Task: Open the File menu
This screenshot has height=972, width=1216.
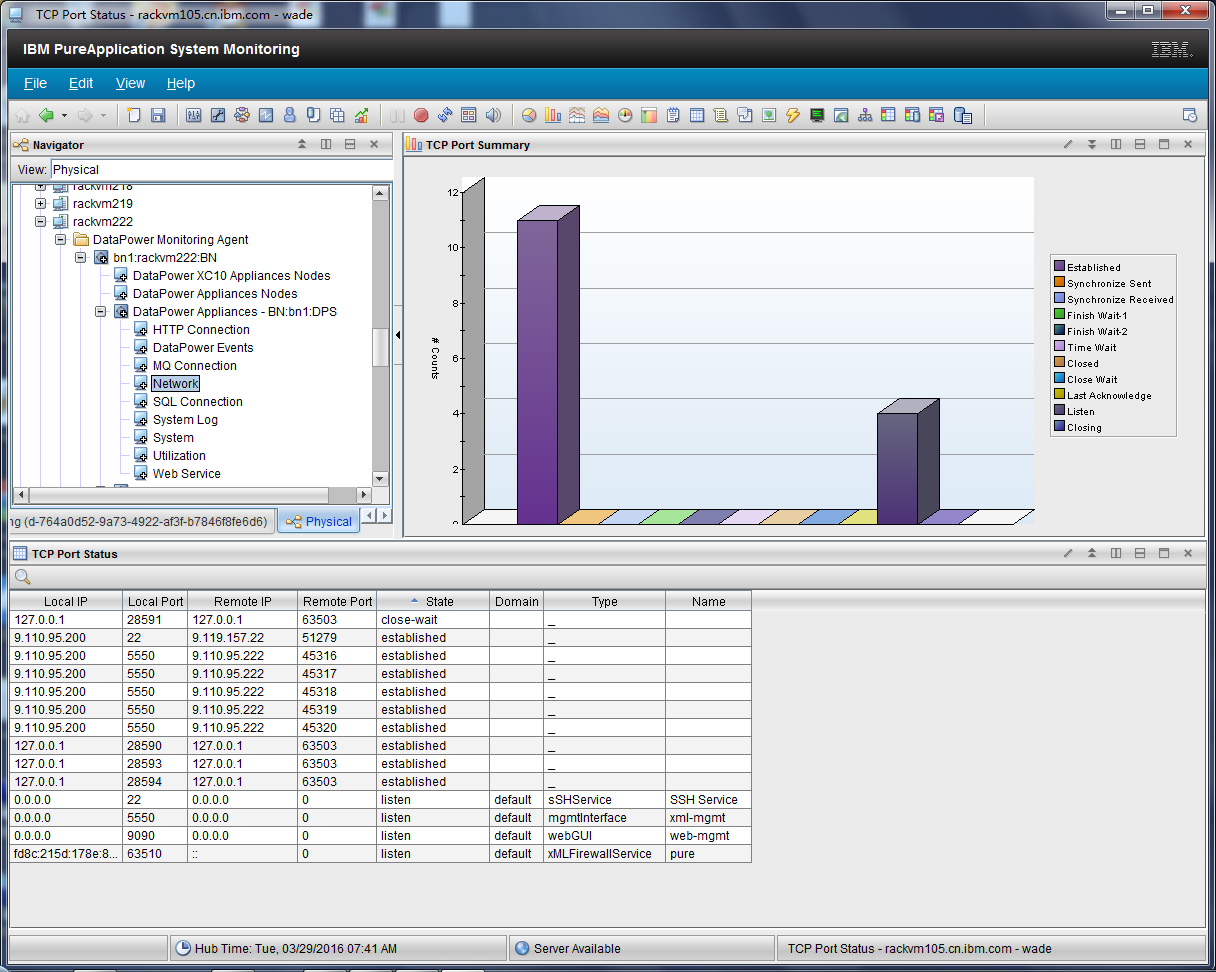Action: tap(35, 83)
